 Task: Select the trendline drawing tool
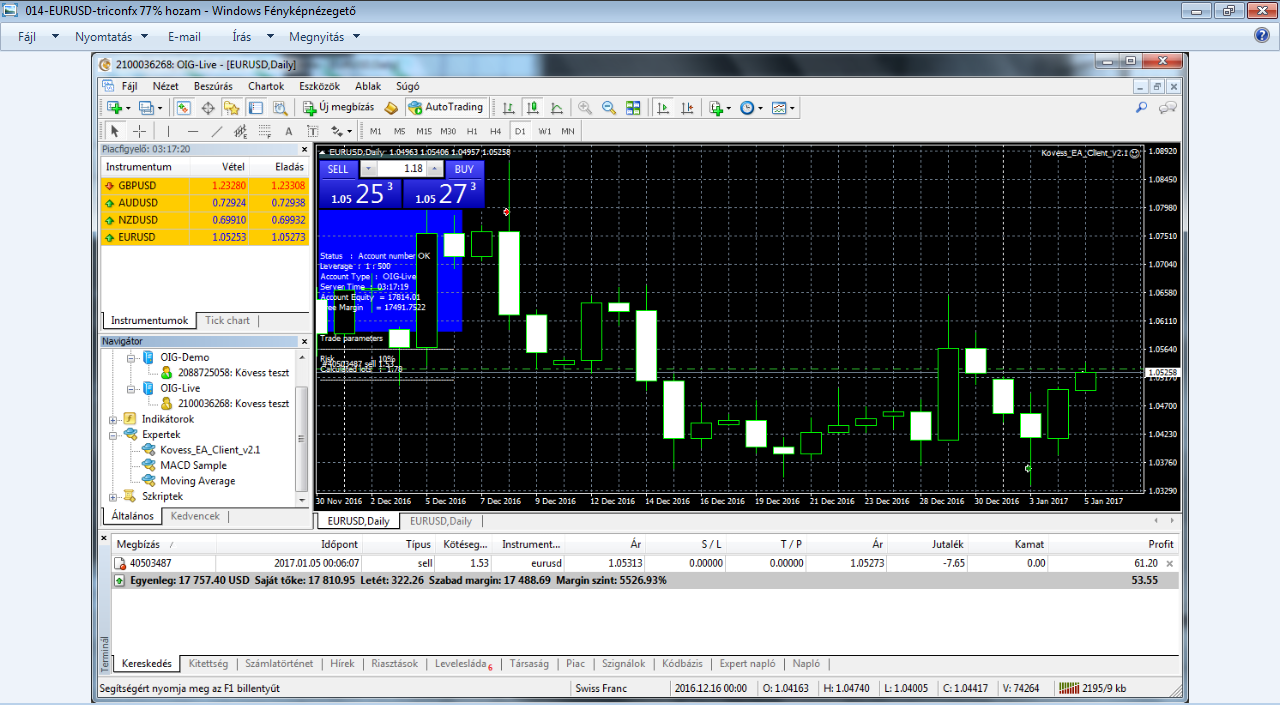pos(216,131)
